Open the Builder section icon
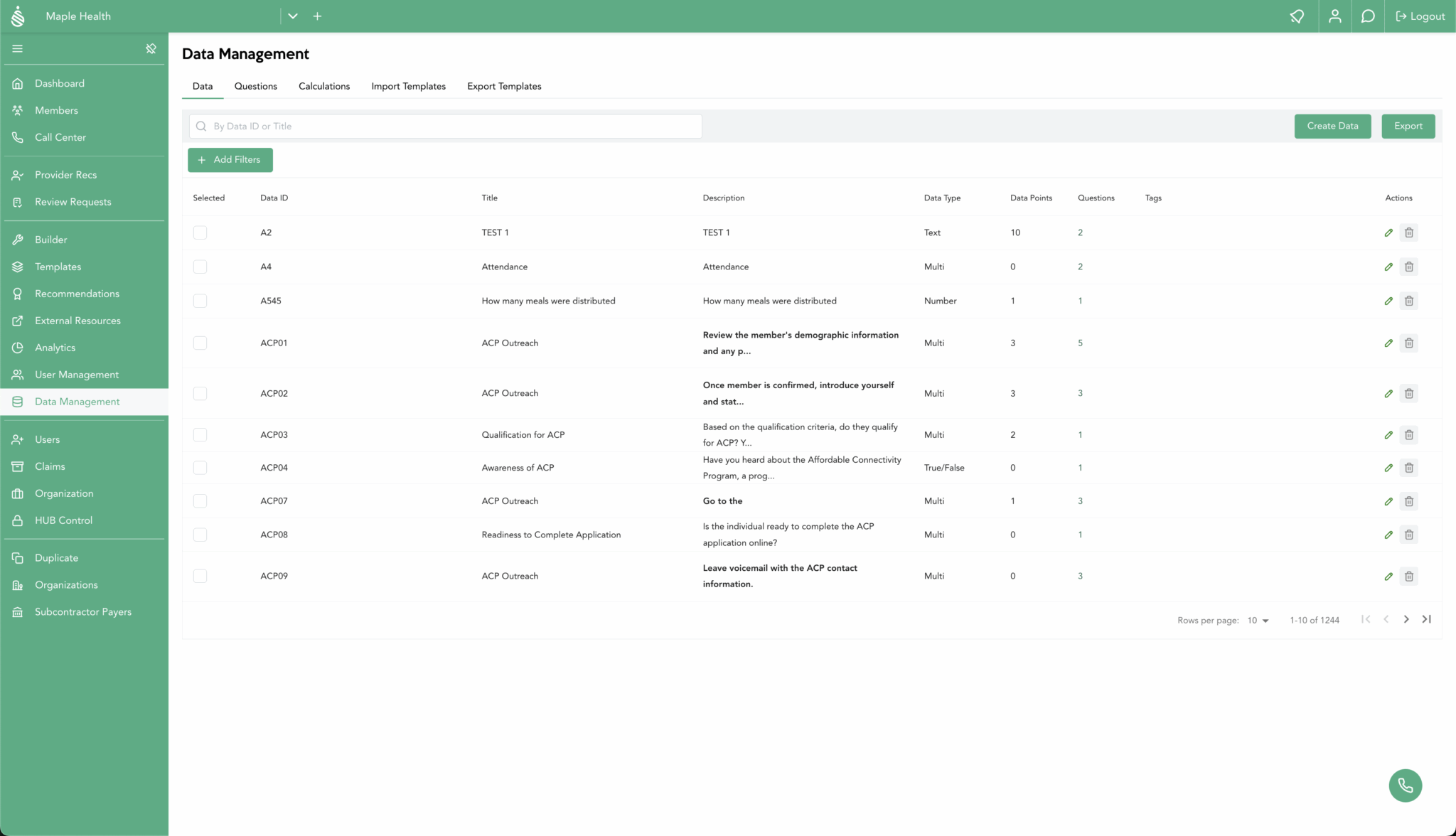 pos(18,240)
